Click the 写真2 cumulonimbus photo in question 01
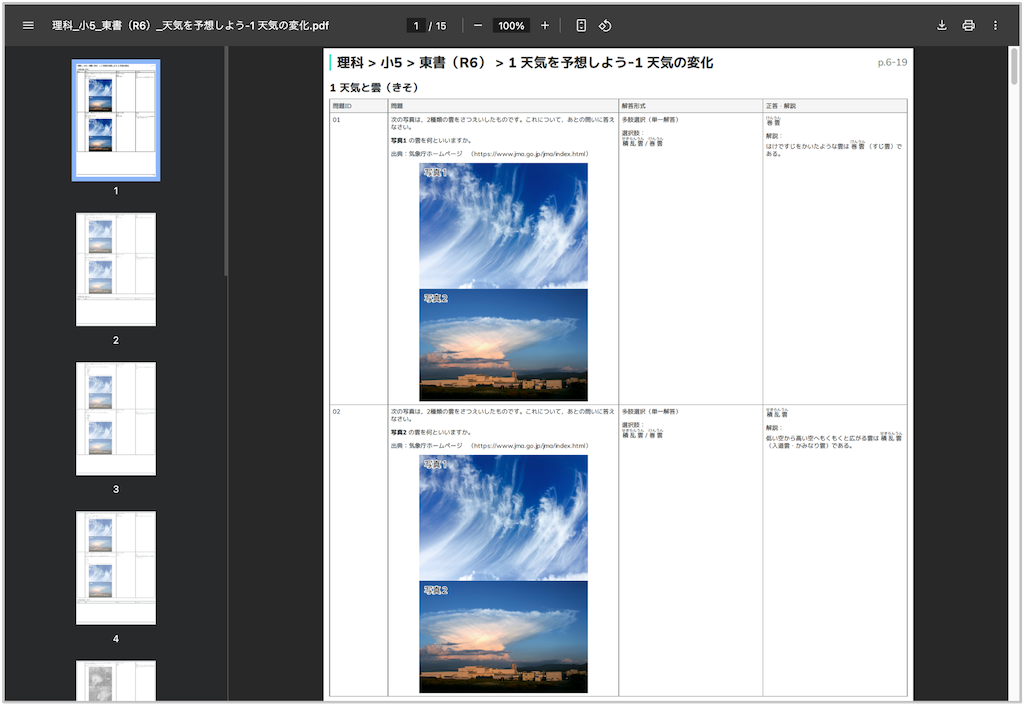 pos(504,345)
